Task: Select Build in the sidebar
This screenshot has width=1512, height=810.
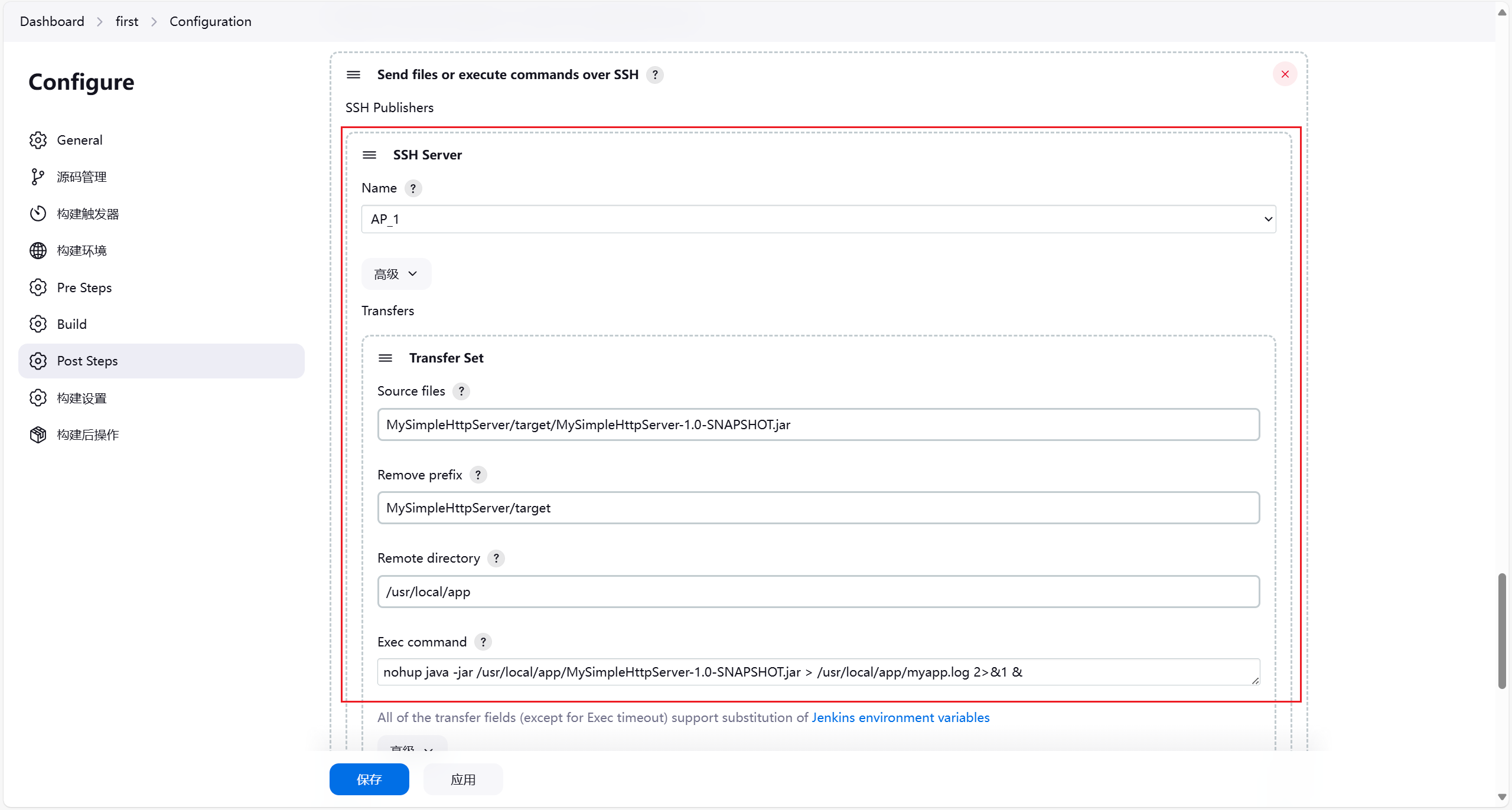Action: [71, 324]
